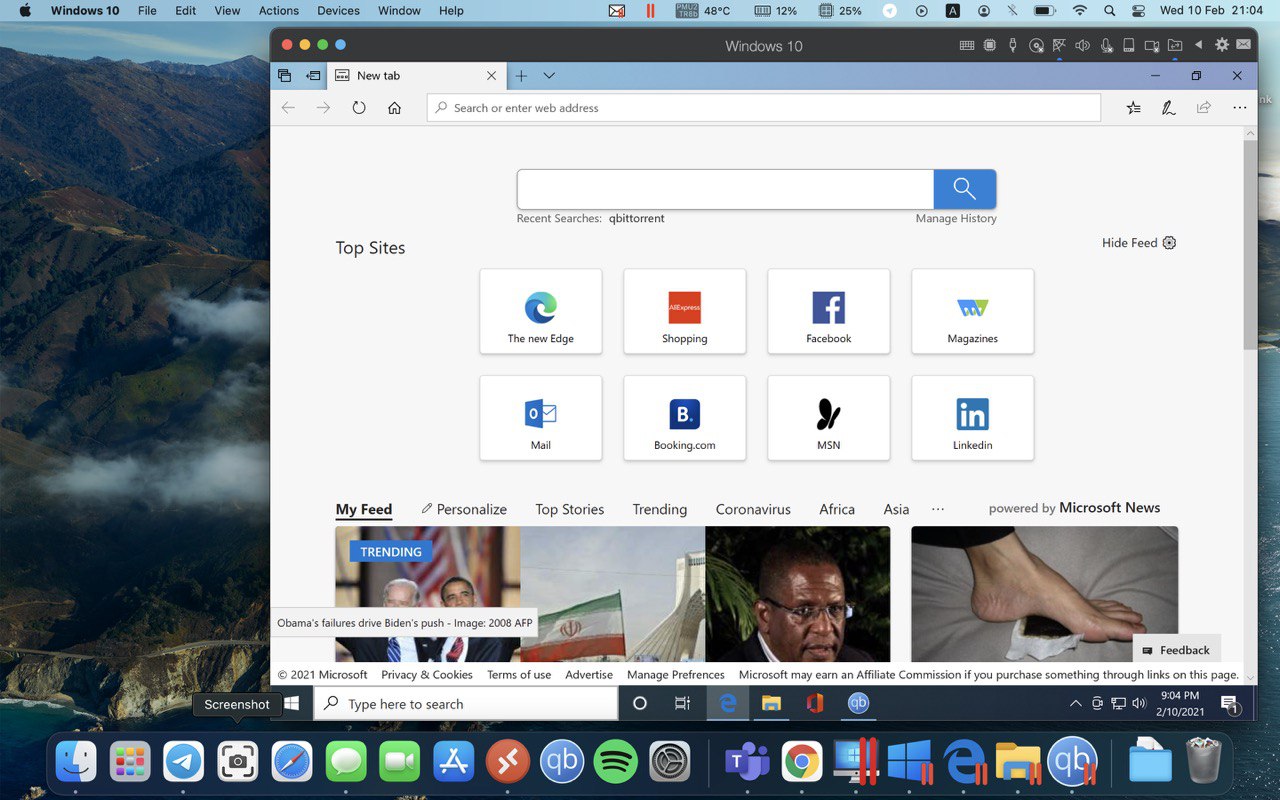
Task: Collapse the Parallels toolbar arrow
Action: (x=1199, y=46)
